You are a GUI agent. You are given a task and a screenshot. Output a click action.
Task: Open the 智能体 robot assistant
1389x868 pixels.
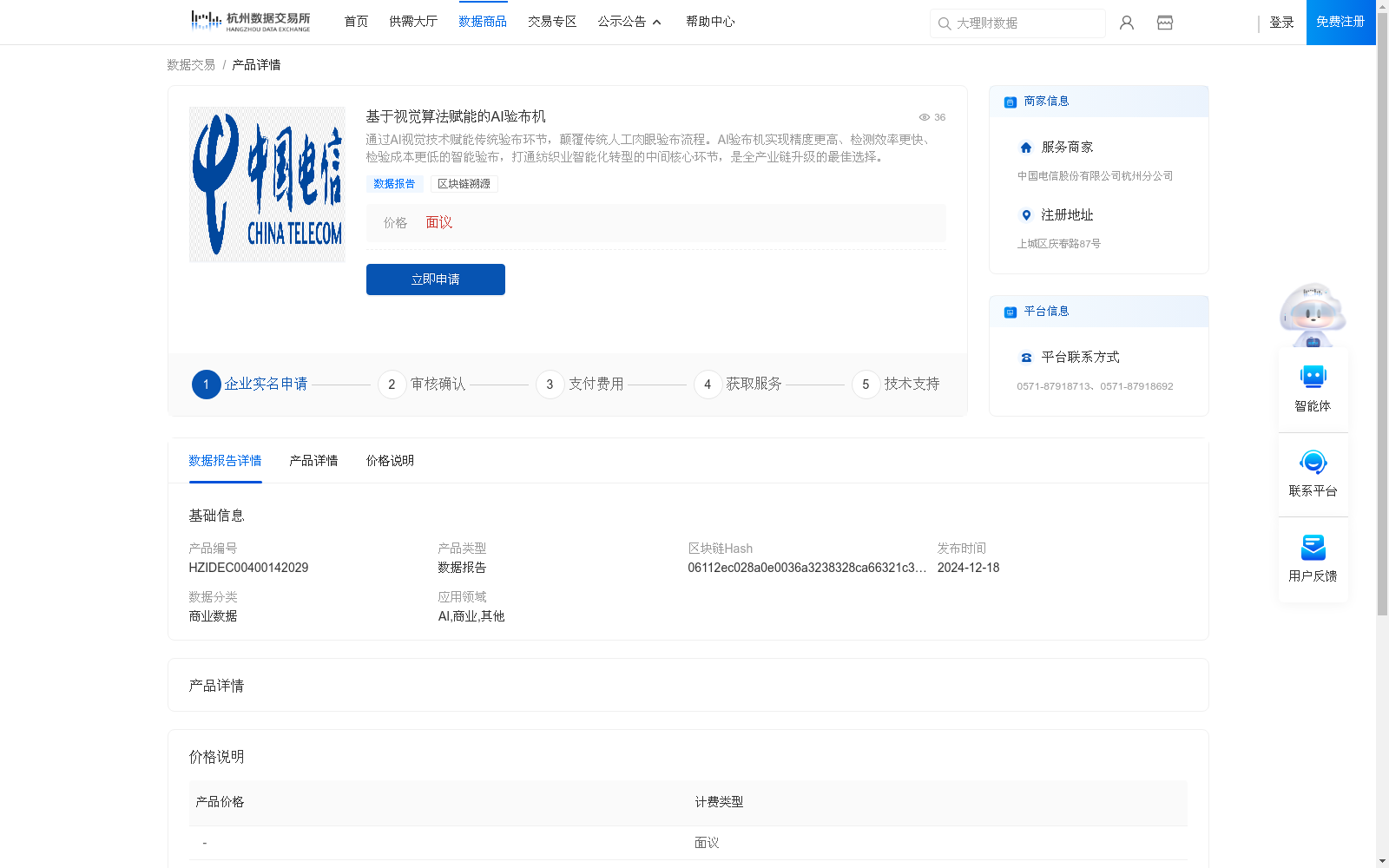(x=1313, y=389)
